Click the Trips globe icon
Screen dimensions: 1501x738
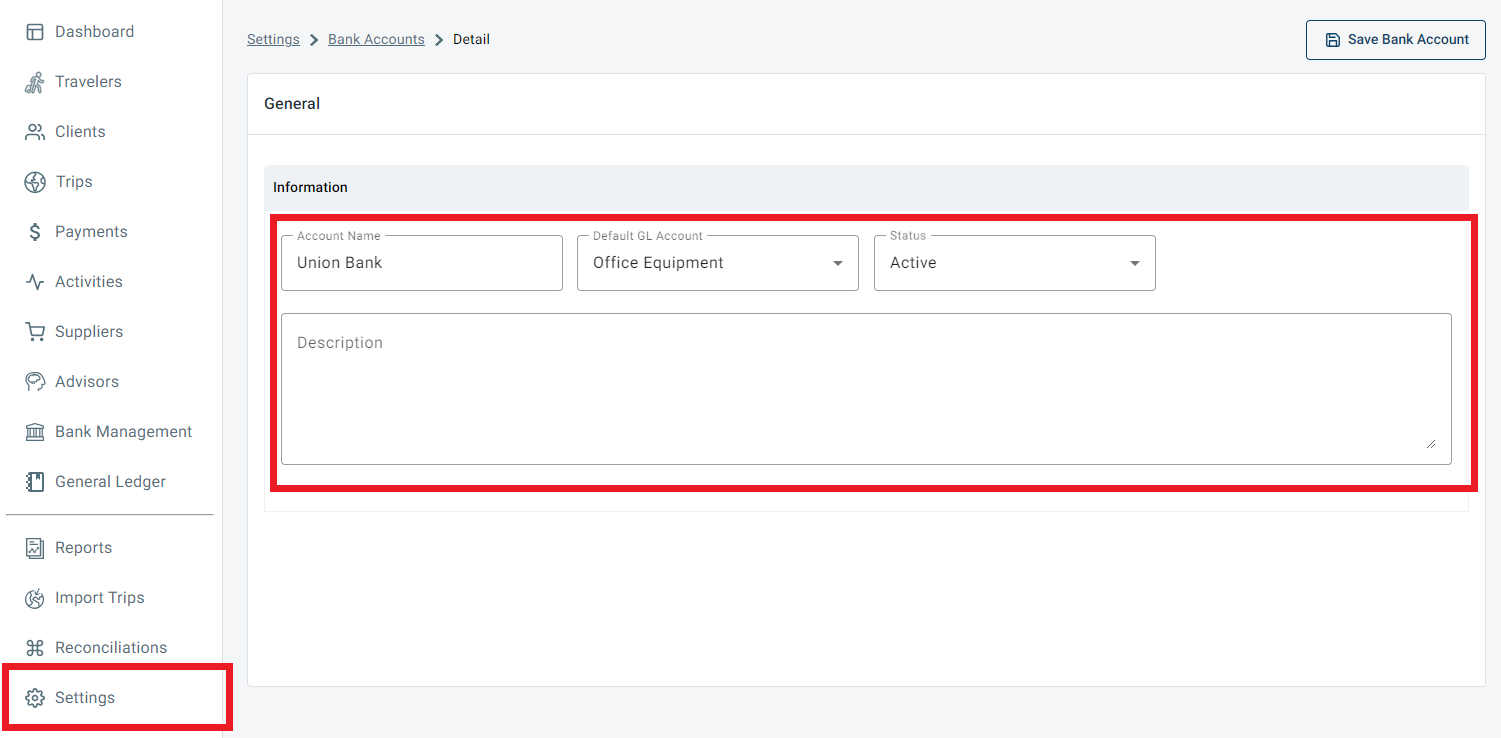35,182
